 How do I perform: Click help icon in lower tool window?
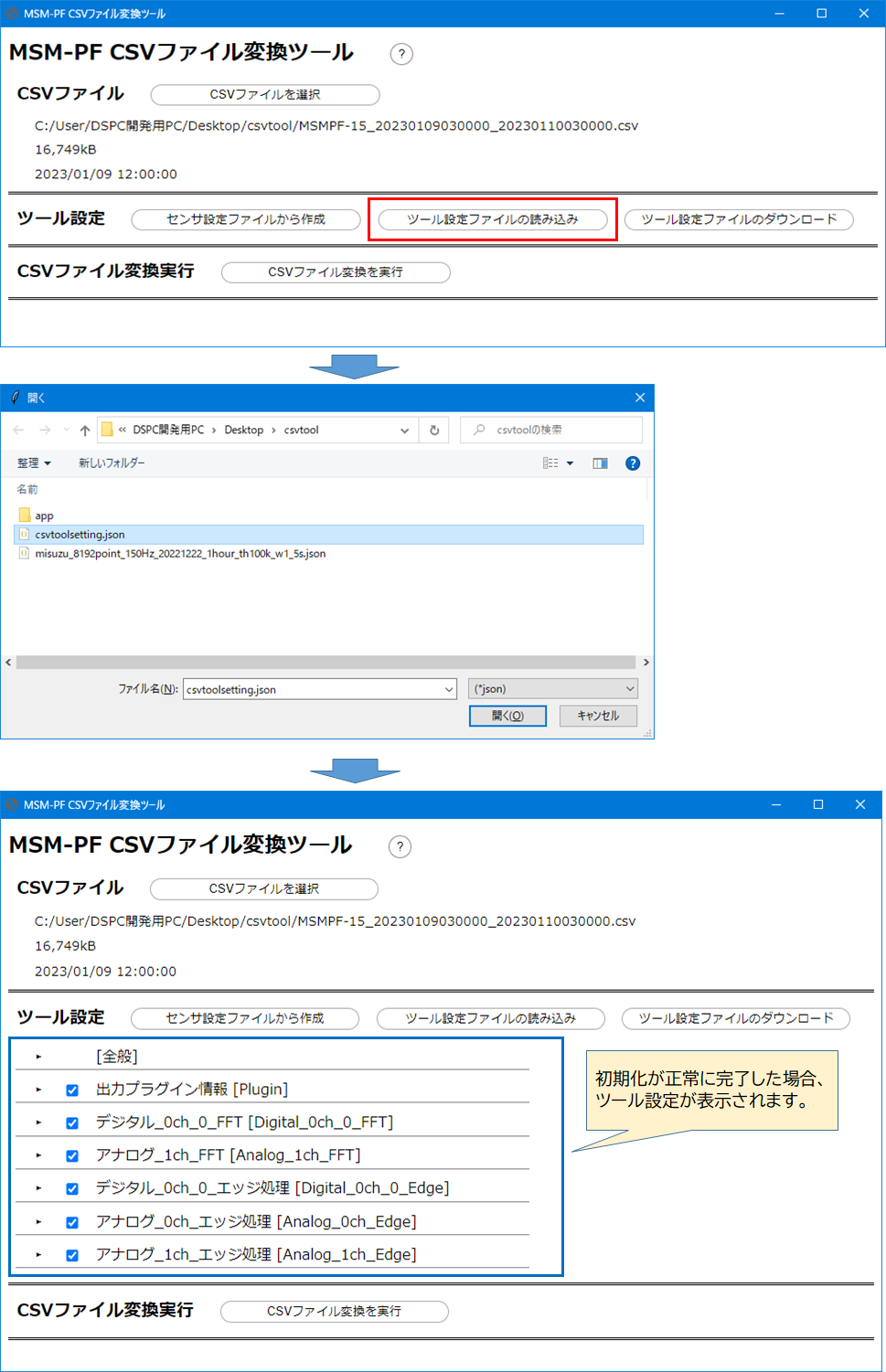(x=400, y=846)
